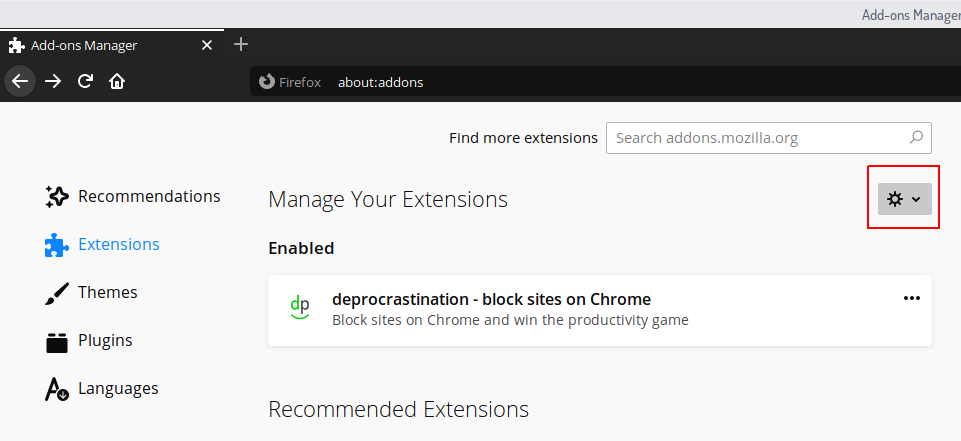Go back with the back arrow
The width and height of the screenshot is (961, 441).
click(20, 82)
